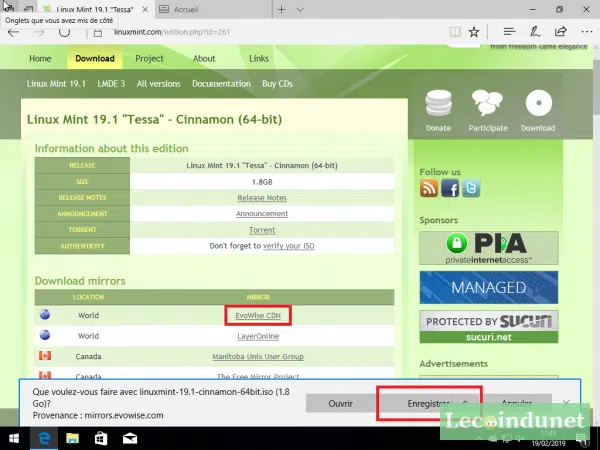Show tab previews chevron
This screenshot has height=450, width=600.
[x=300, y=10]
